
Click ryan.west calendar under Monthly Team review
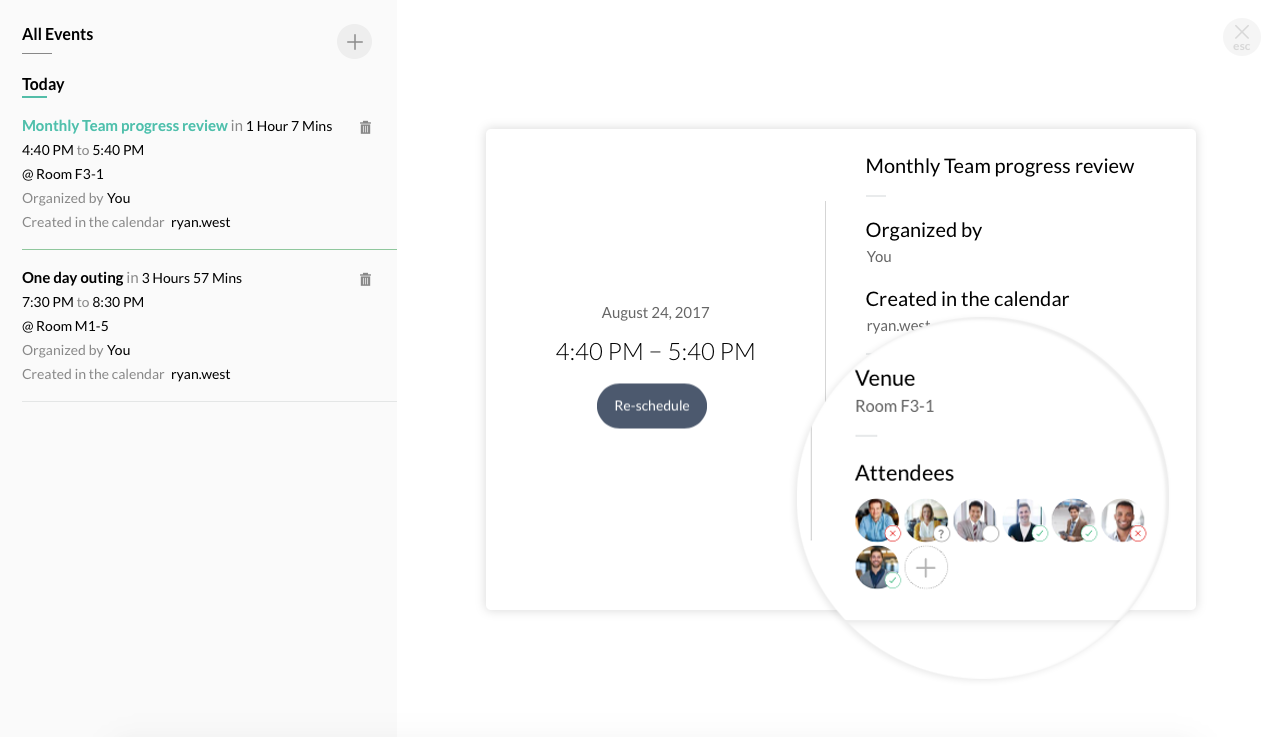(x=201, y=222)
